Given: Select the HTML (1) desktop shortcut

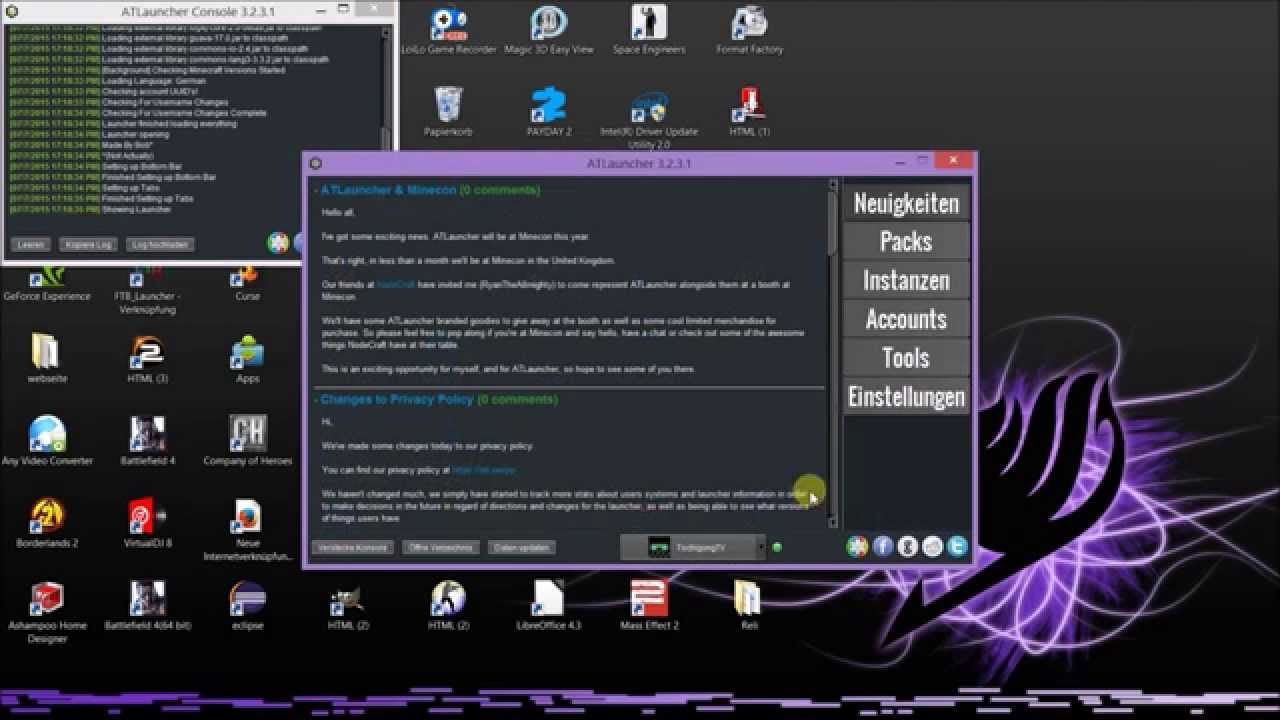Looking at the screenshot, I should click(749, 112).
